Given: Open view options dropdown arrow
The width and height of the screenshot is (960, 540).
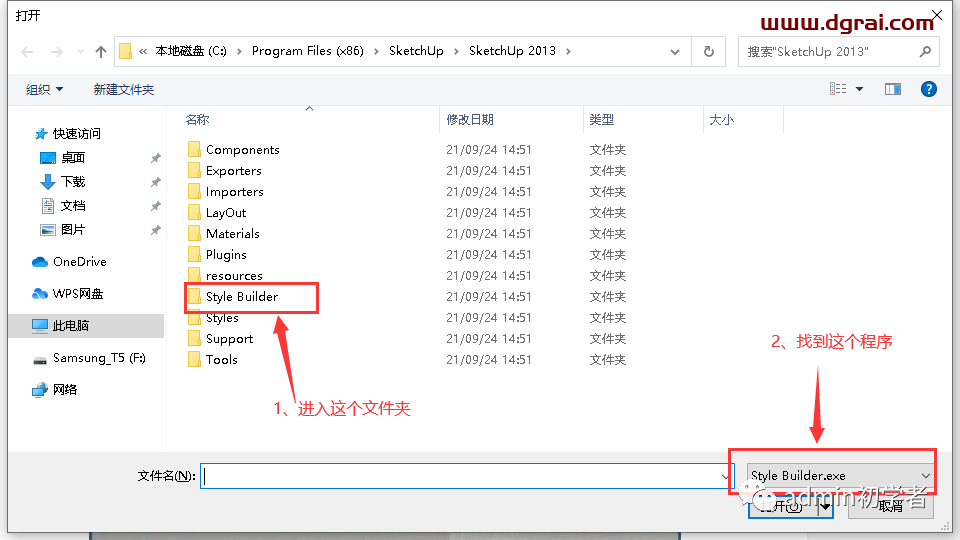Looking at the screenshot, I should pyautogui.click(x=860, y=89).
